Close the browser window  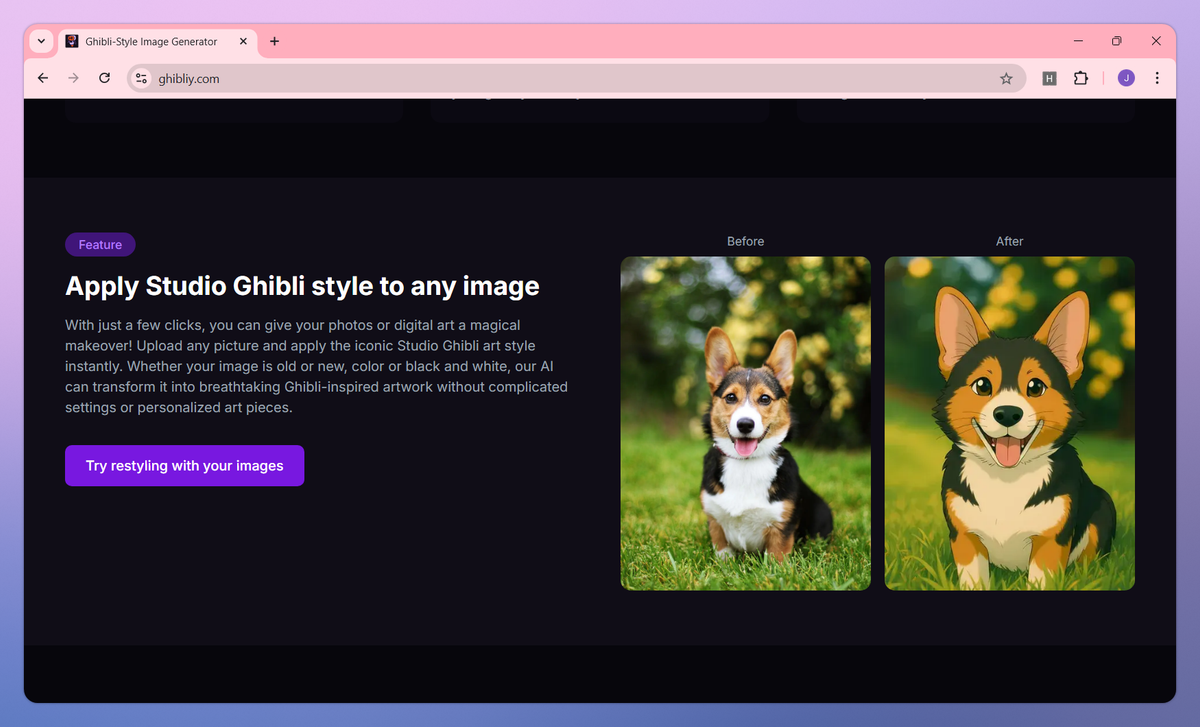tap(1156, 41)
